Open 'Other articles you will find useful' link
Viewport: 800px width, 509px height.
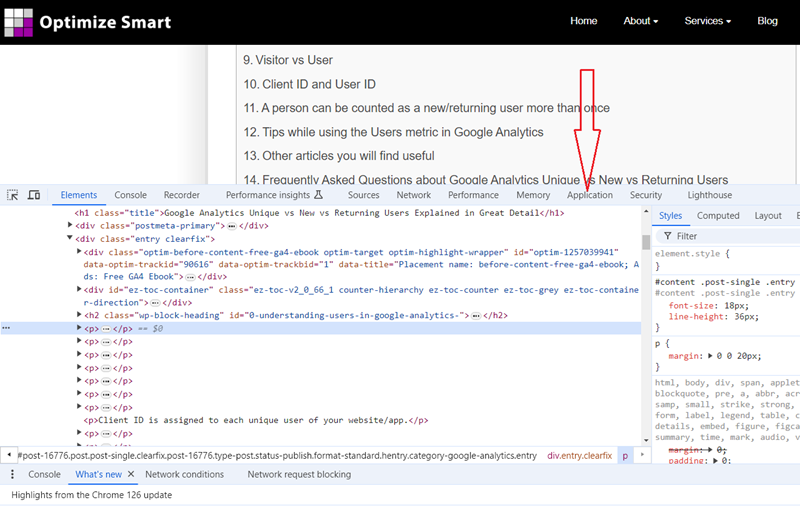pyautogui.click(x=339, y=156)
